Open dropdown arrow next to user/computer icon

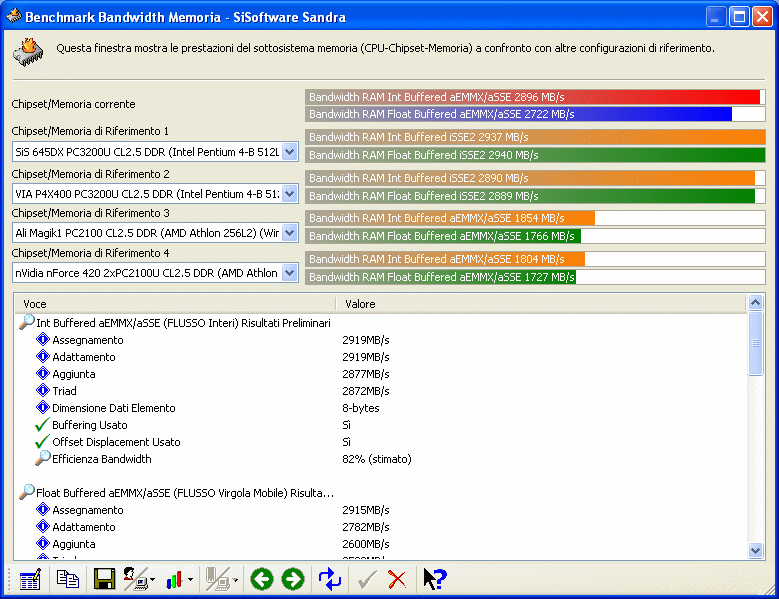152,580
